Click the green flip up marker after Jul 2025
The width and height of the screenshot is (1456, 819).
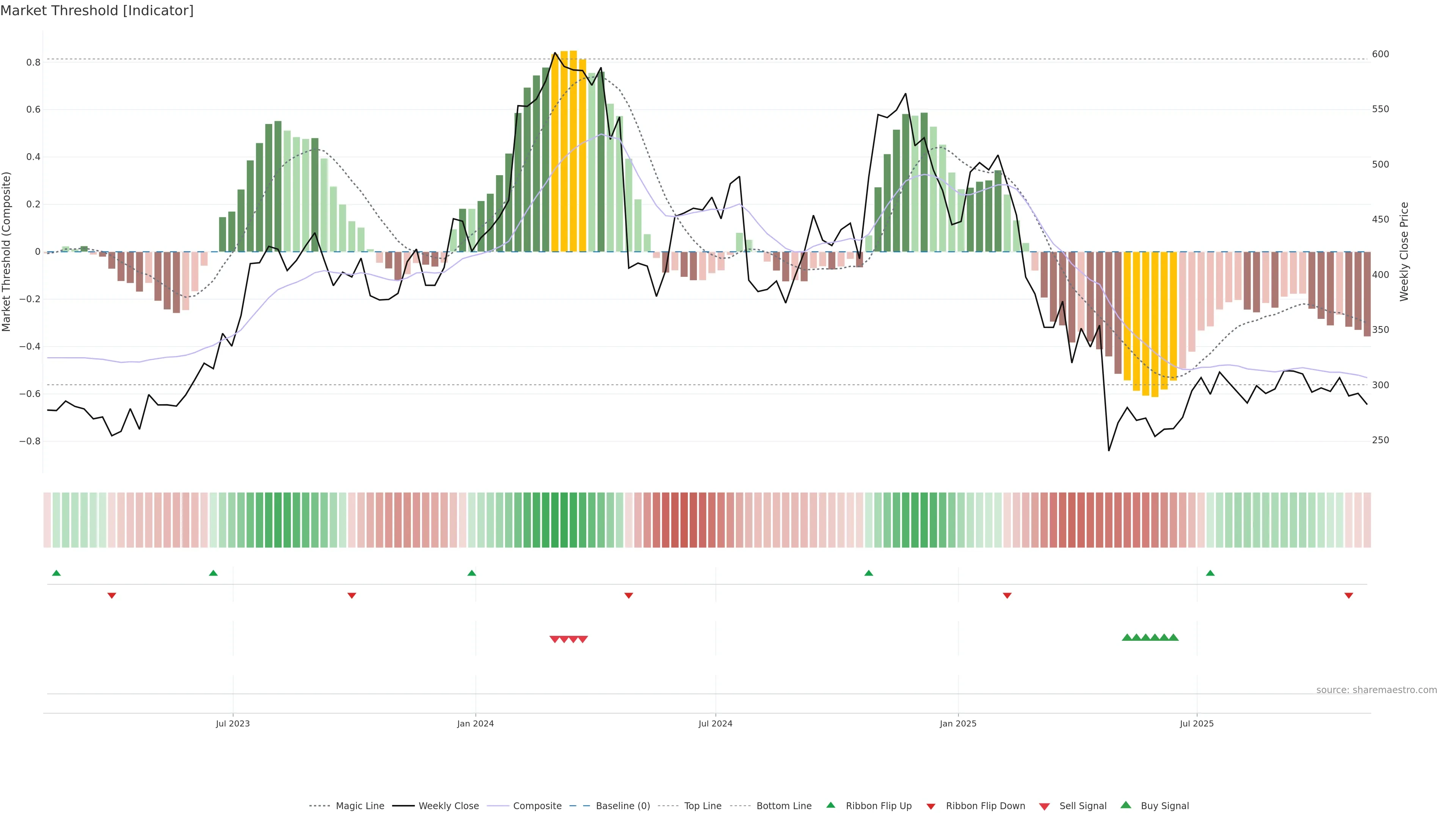tap(1210, 573)
